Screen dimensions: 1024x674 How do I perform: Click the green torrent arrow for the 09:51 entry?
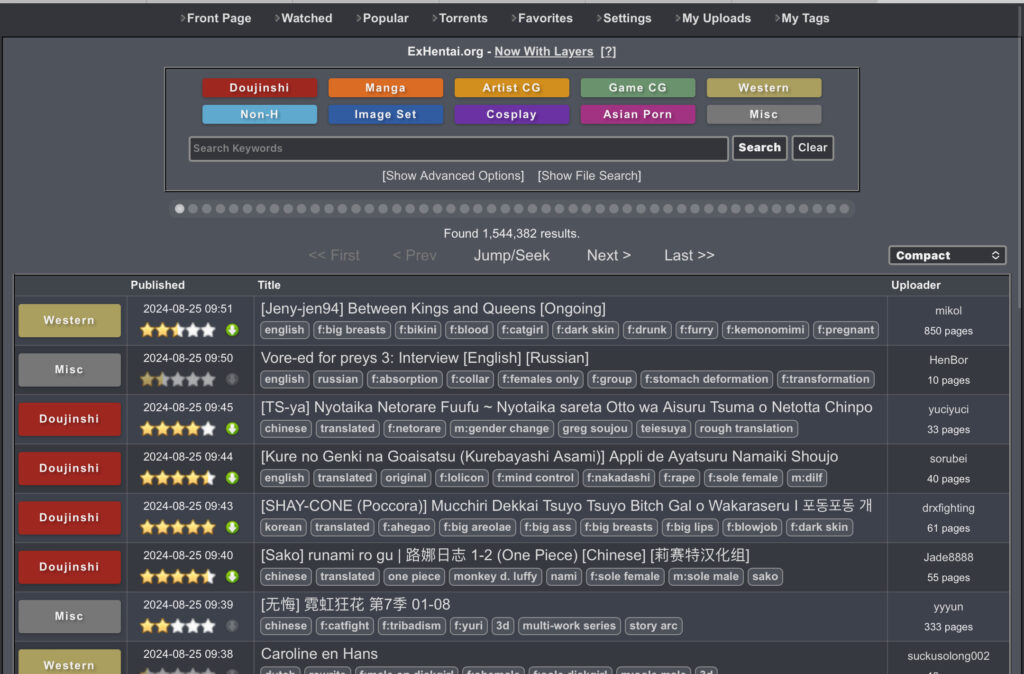[232, 330]
